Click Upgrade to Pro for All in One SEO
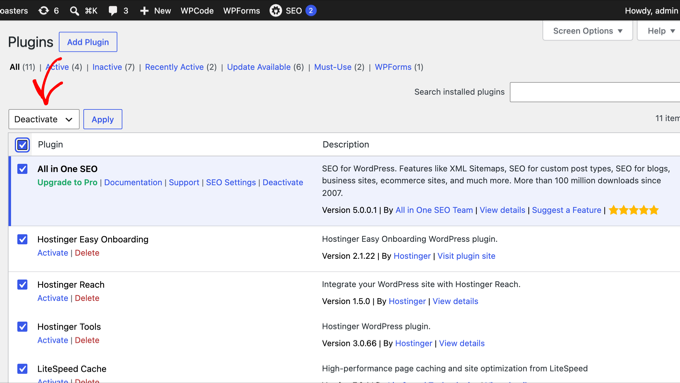The height and width of the screenshot is (383, 680). (67, 182)
